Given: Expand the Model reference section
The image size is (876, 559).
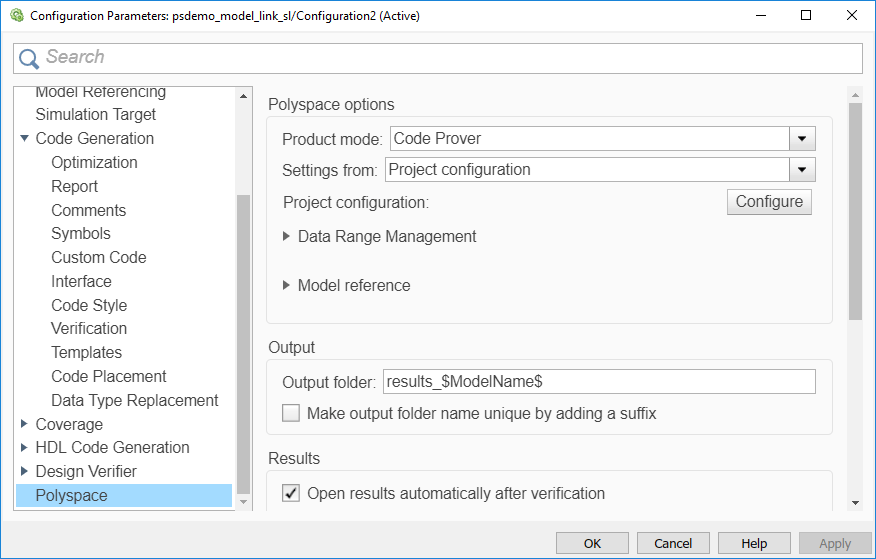Looking at the screenshot, I should pyautogui.click(x=287, y=286).
